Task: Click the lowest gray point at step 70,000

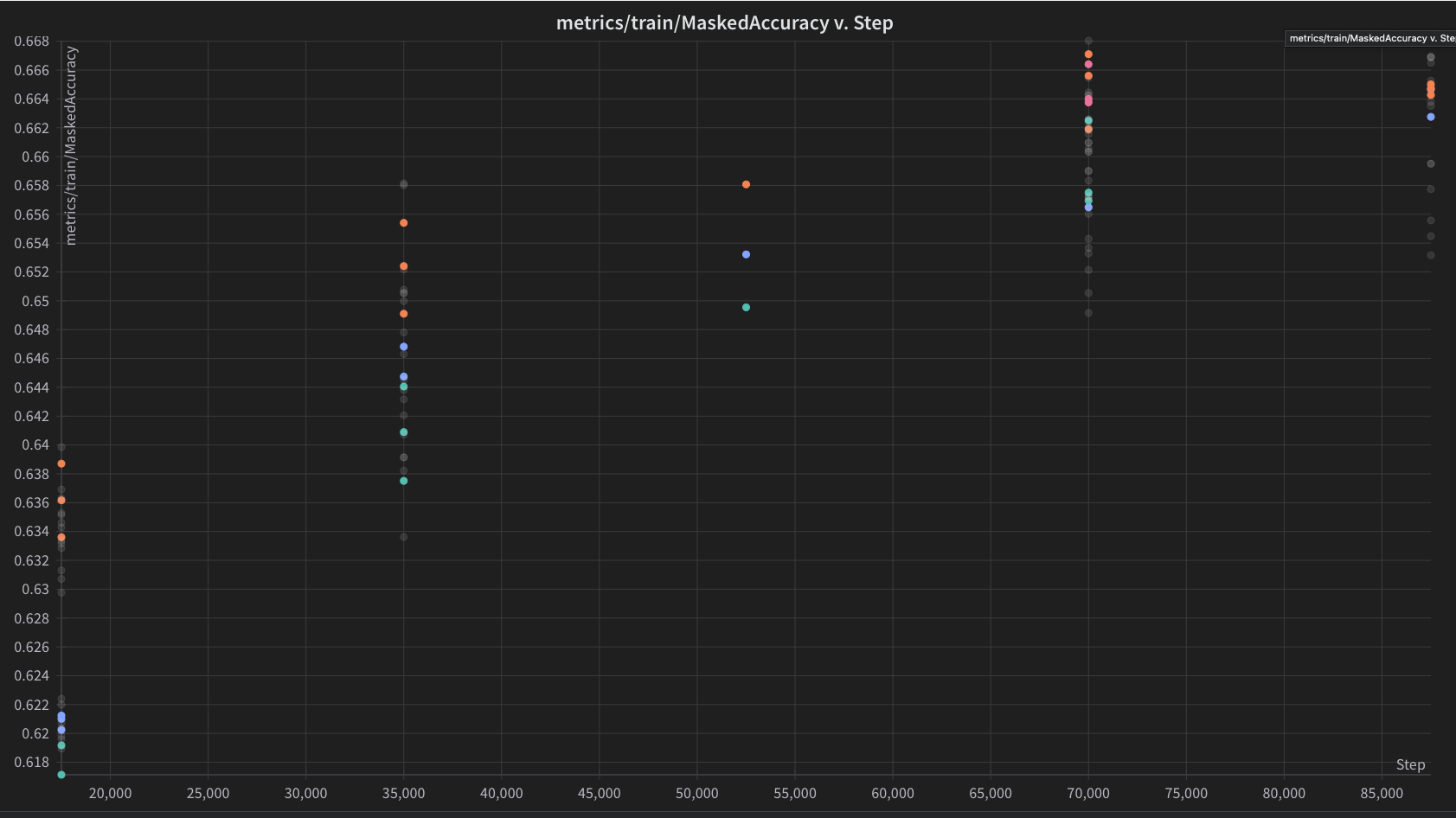Action: (1088, 313)
